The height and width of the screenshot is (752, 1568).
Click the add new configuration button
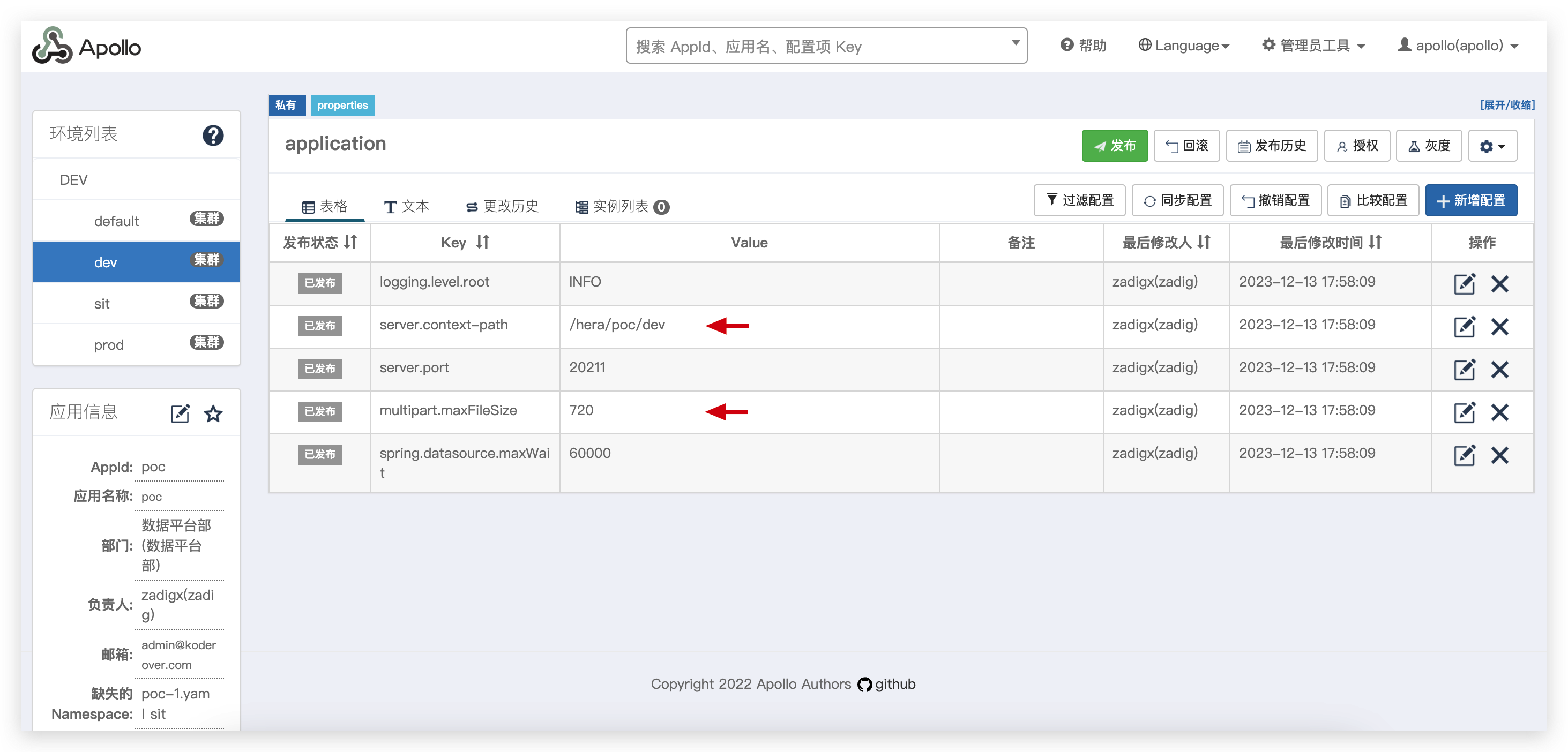pyautogui.click(x=1470, y=201)
